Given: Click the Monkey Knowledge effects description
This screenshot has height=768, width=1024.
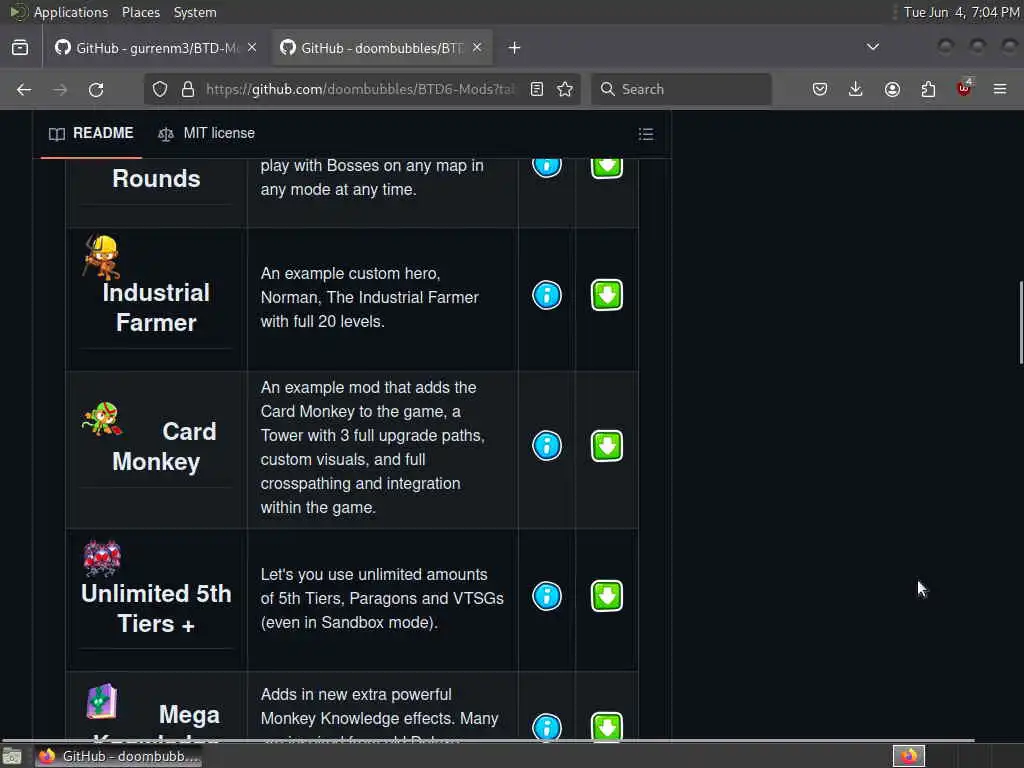Looking at the screenshot, I should [x=379, y=712].
